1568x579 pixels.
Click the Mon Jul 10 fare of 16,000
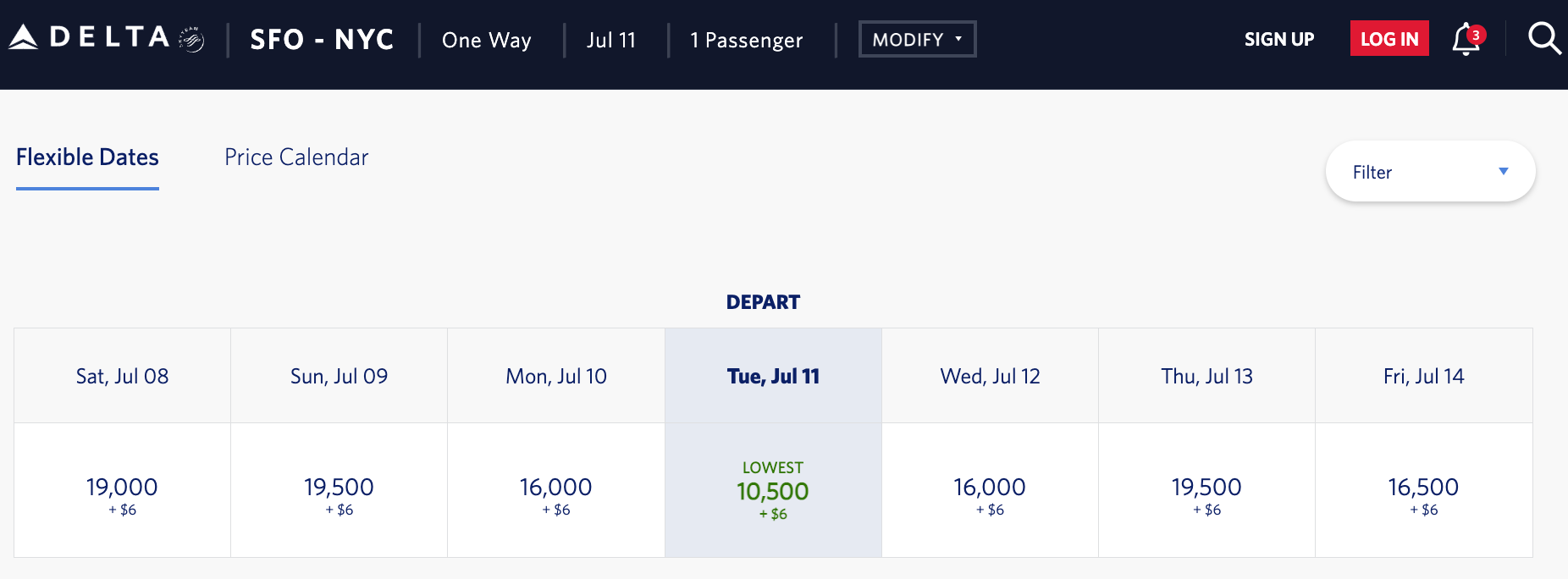point(555,489)
